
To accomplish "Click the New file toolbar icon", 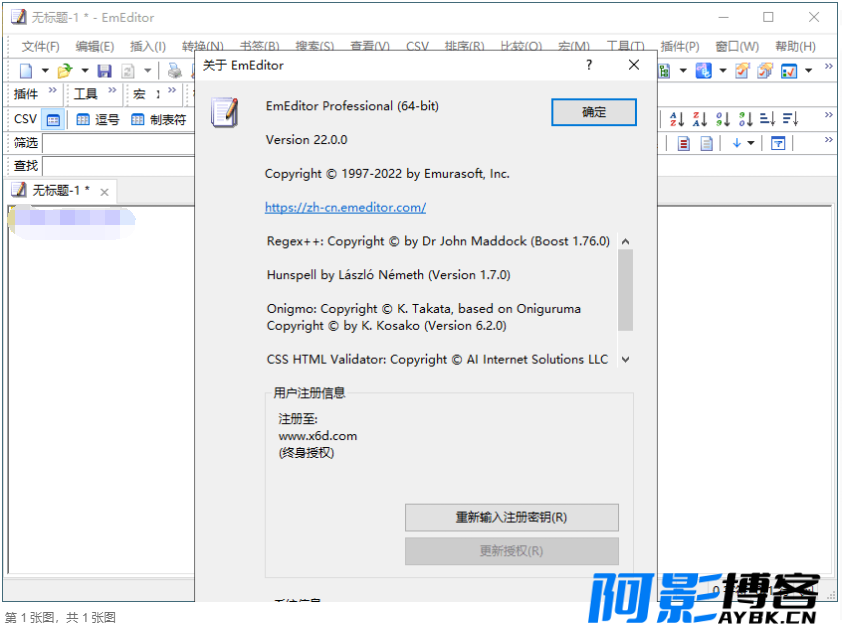I will pos(26,71).
